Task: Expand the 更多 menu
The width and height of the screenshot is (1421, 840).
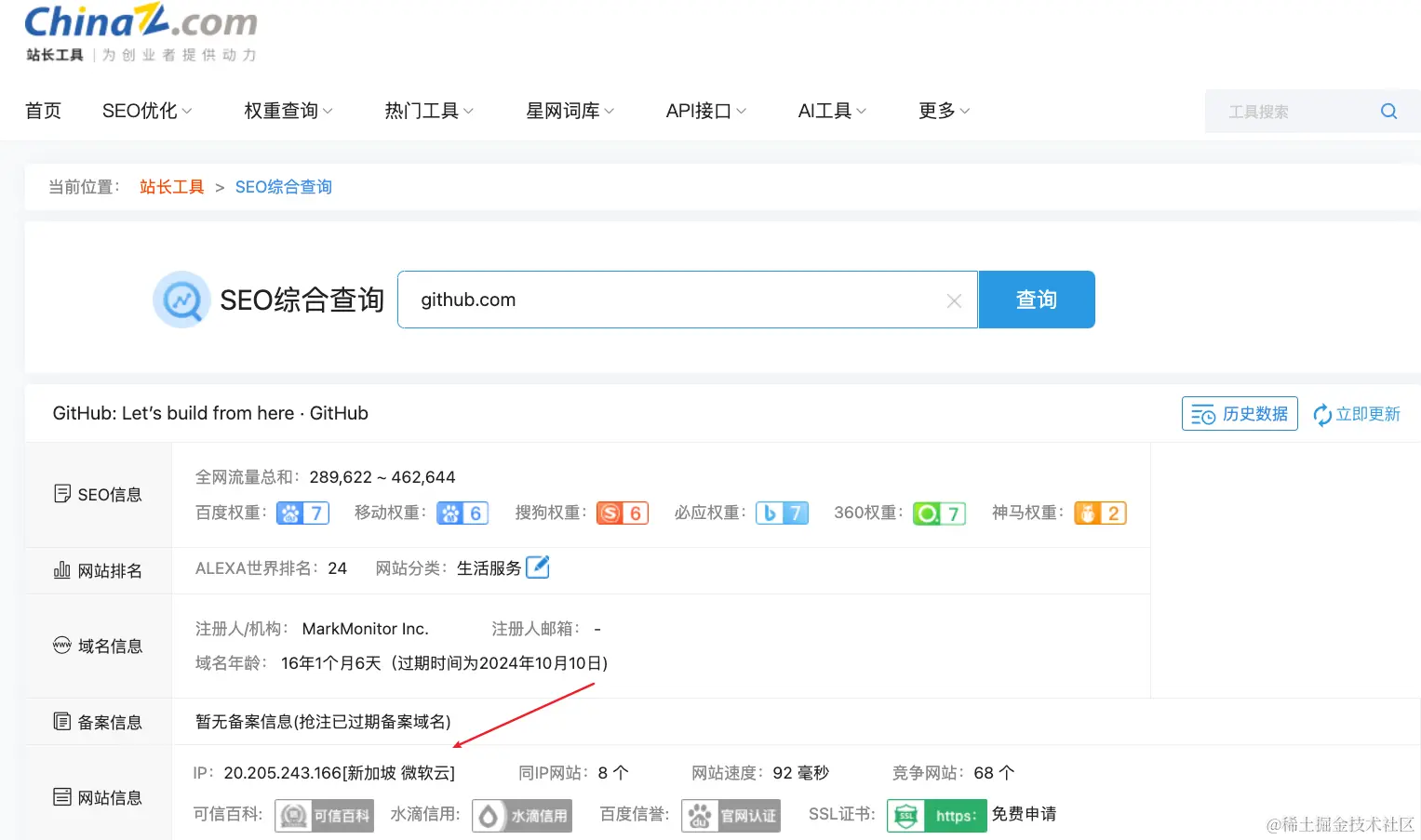Action: click(x=944, y=111)
